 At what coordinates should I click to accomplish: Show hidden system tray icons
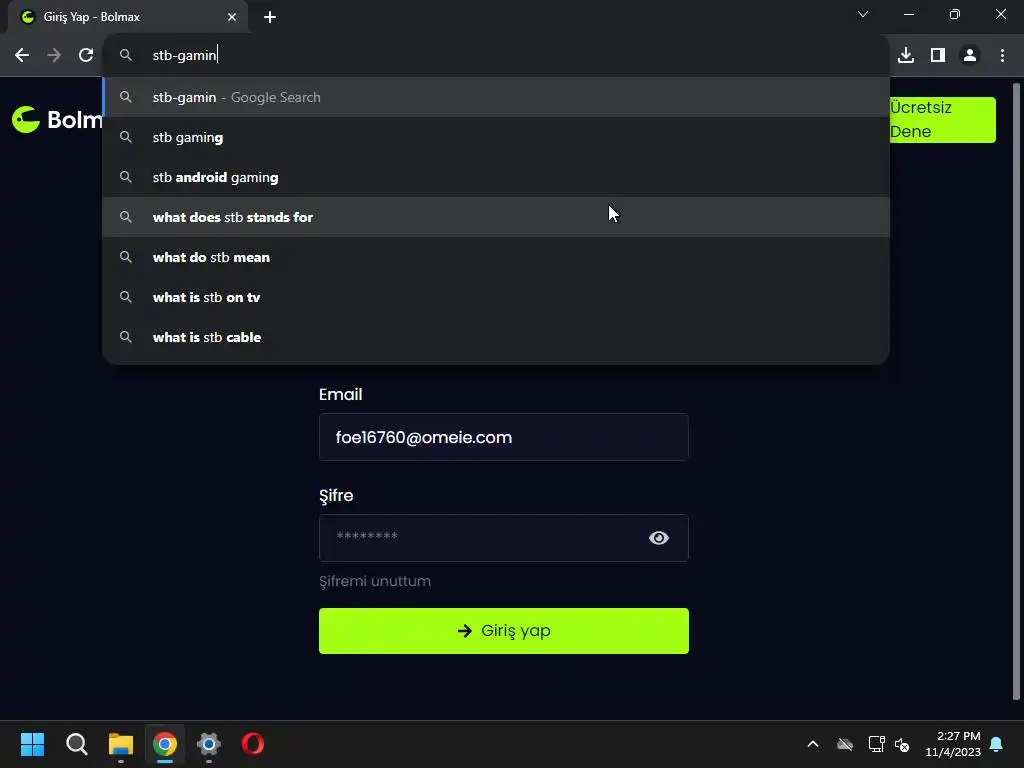pyautogui.click(x=813, y=744)
